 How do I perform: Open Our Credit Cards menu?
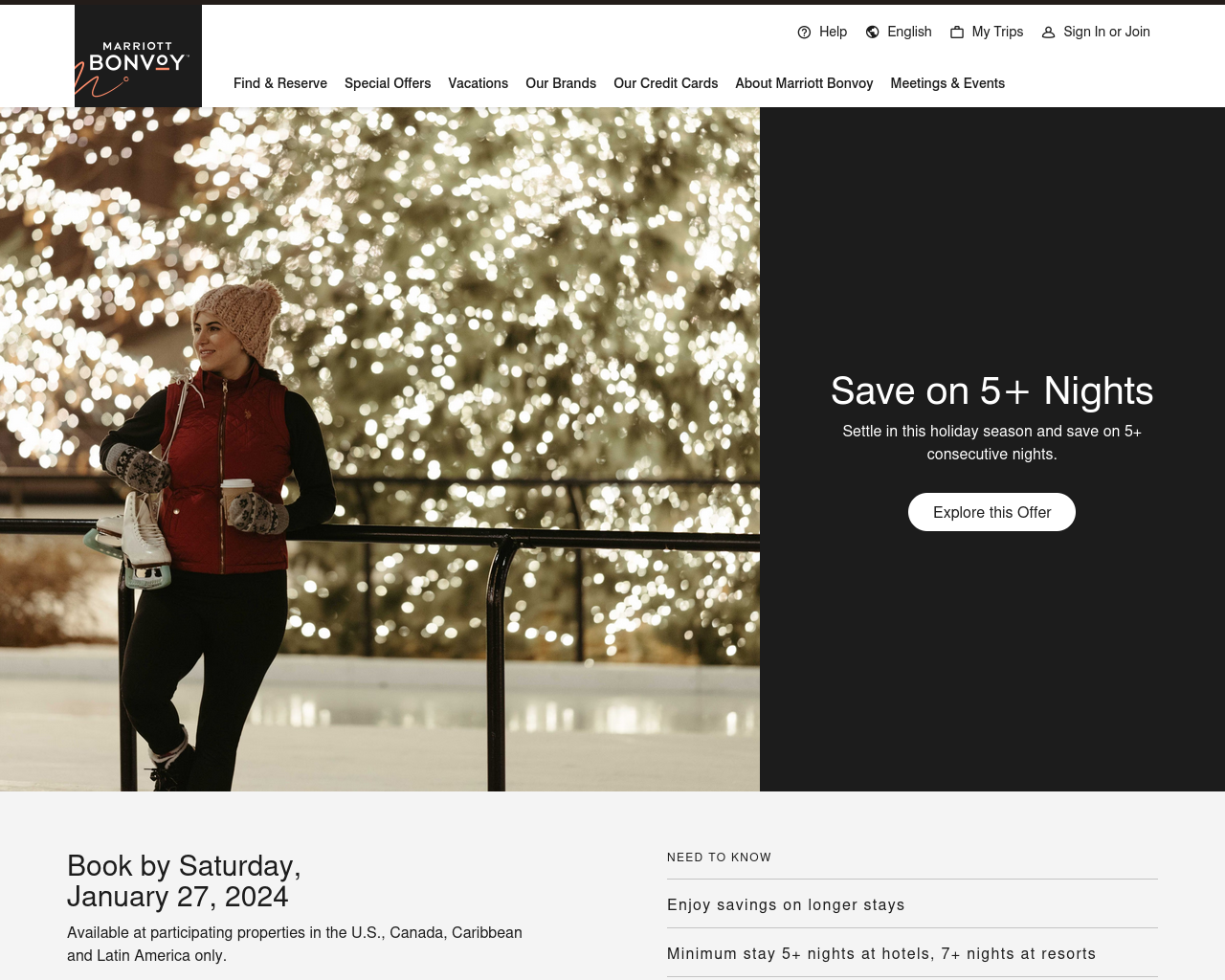(x=665, y=83)
